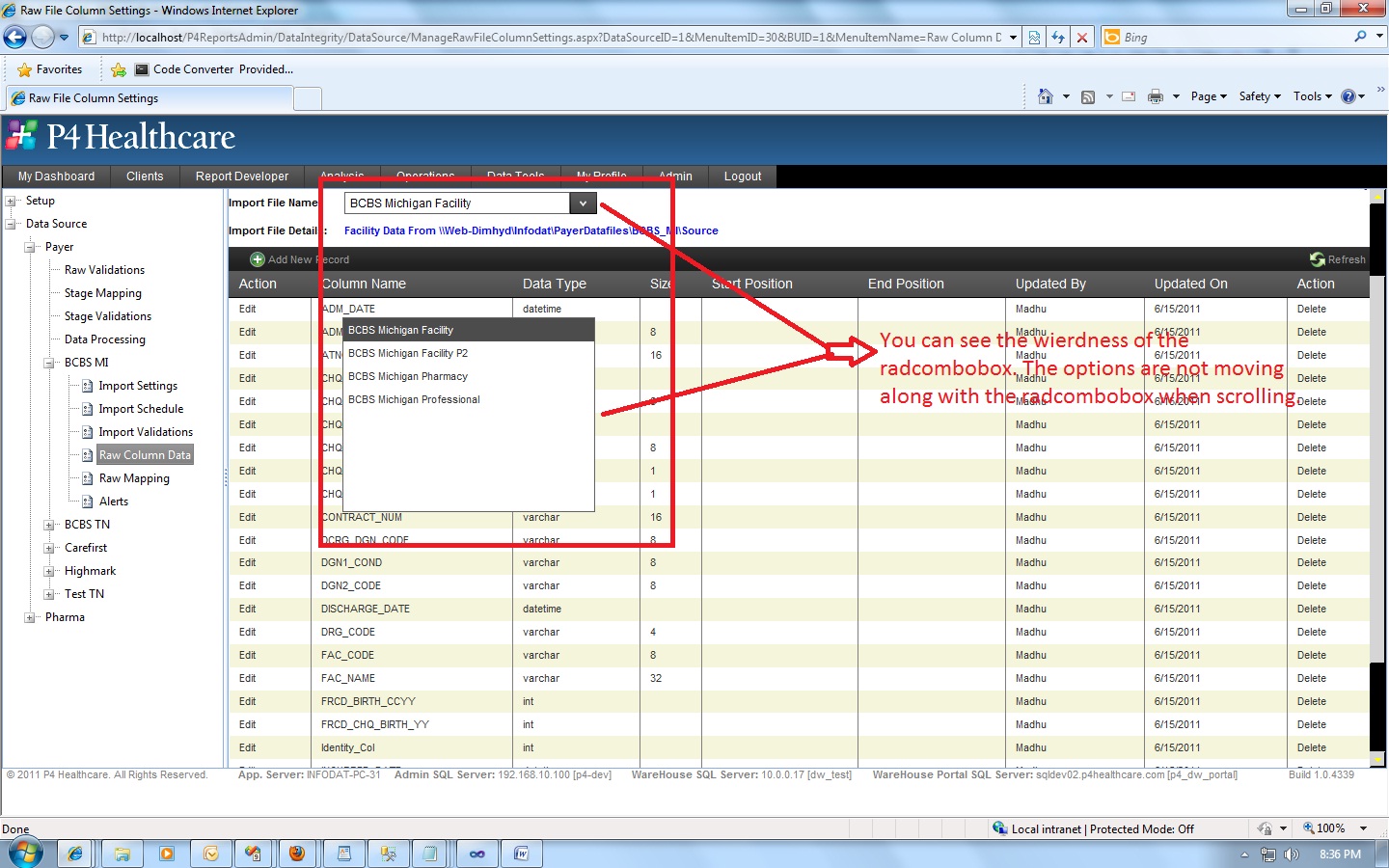Viewport: 1389px width, 868px height.
Task: Click the Local intranet zone globe icon
Action: (1000, 828)
